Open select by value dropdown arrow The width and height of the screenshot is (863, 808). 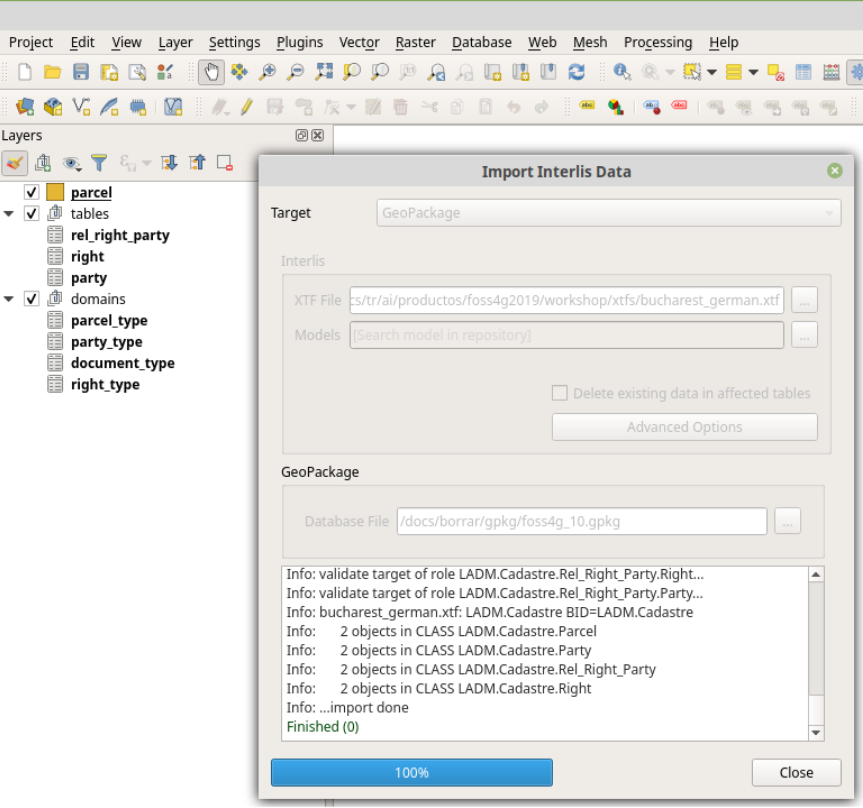[753, 72]
